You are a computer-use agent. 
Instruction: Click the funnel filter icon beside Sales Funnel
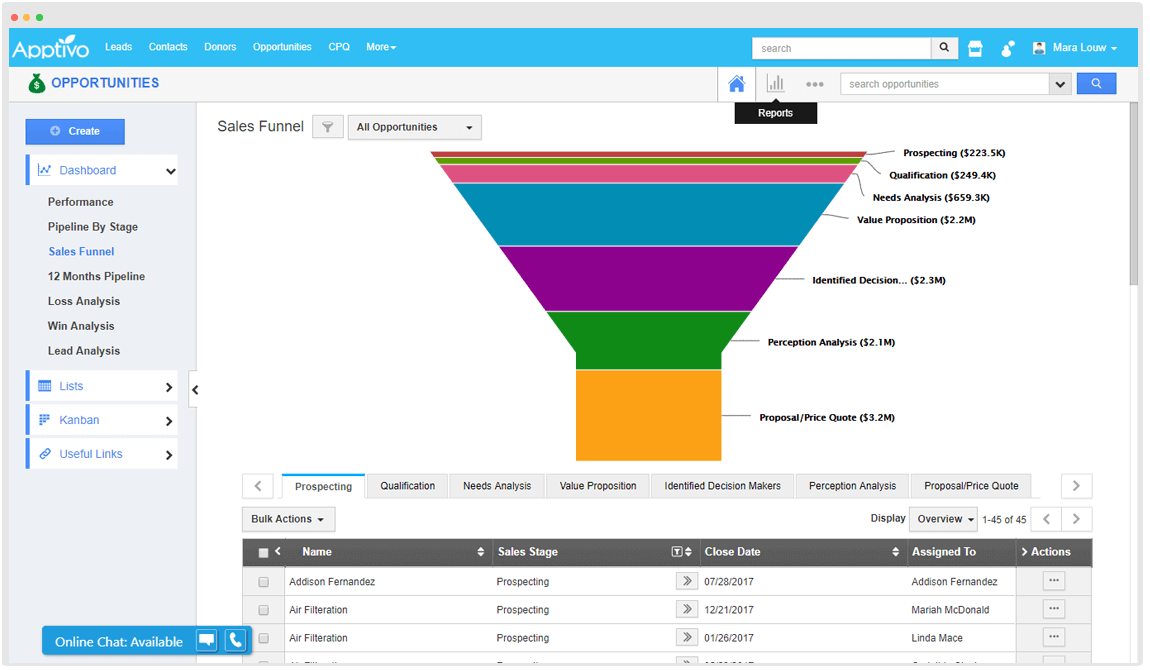click(328, 127)
